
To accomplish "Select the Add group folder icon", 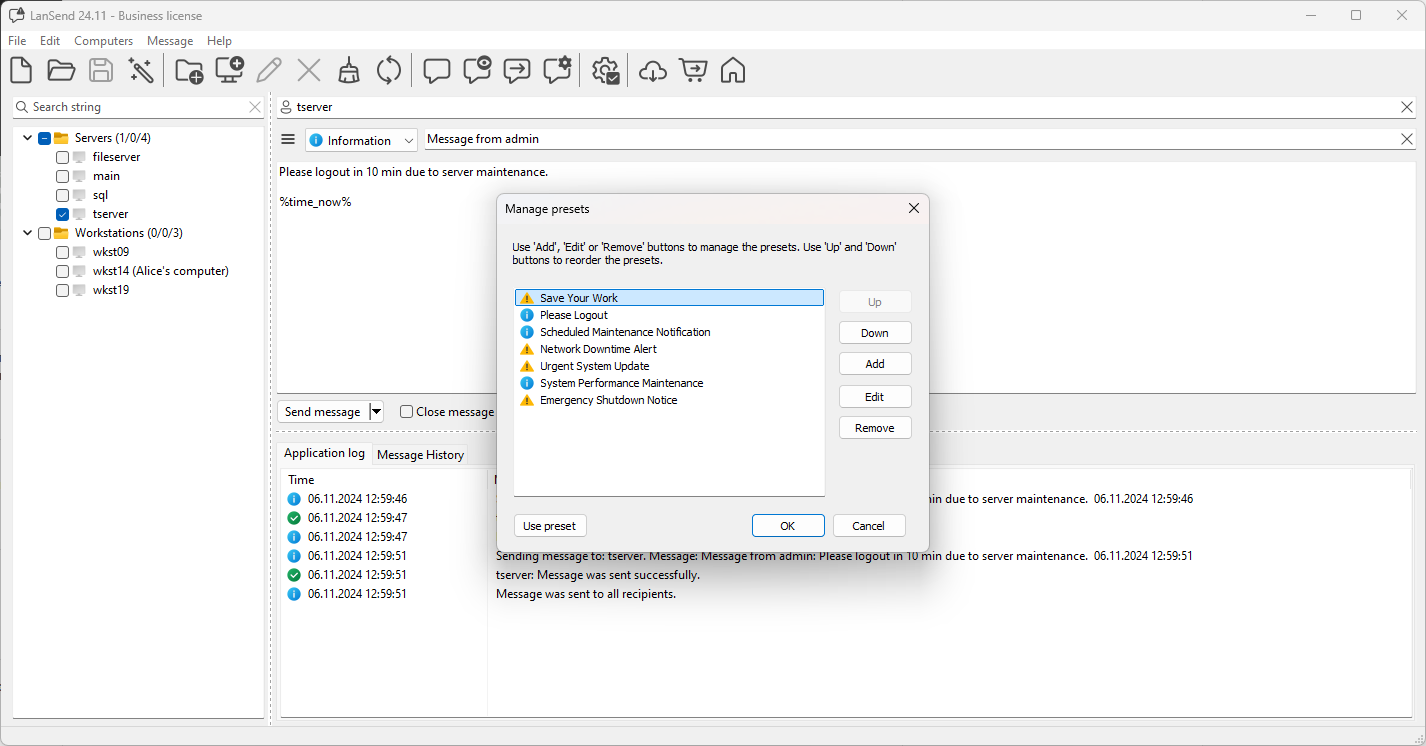I will (189, 70).
